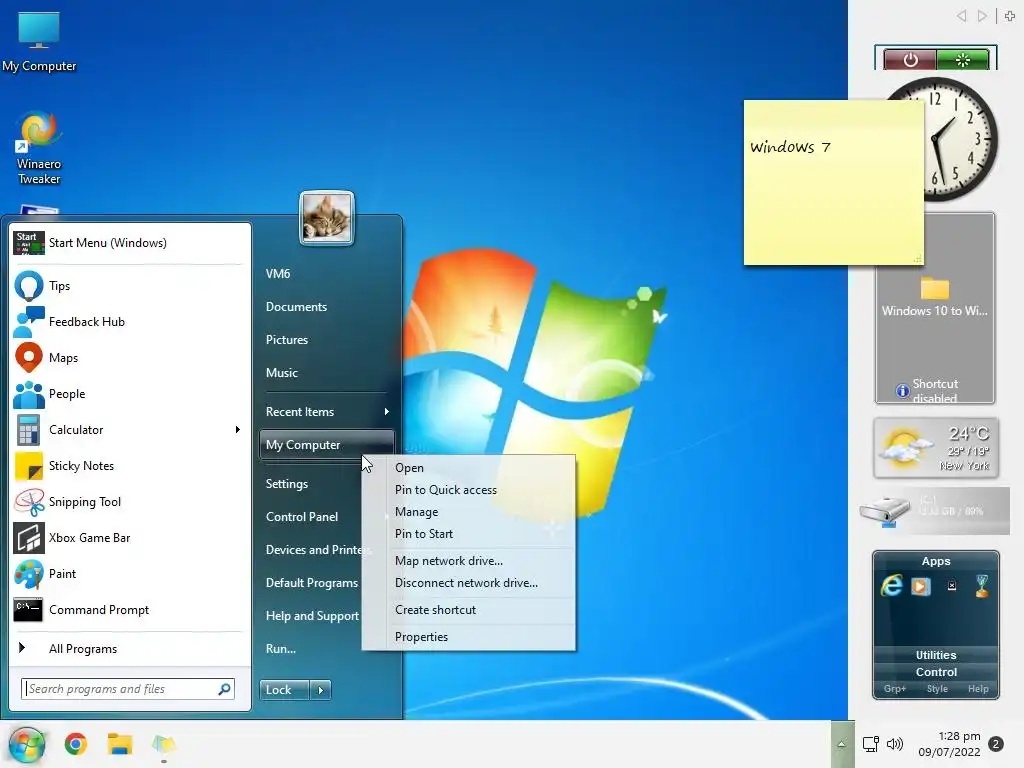Click the red power button gadget
The height and width of the screenshot is (768, 1024).
[910, 60]
